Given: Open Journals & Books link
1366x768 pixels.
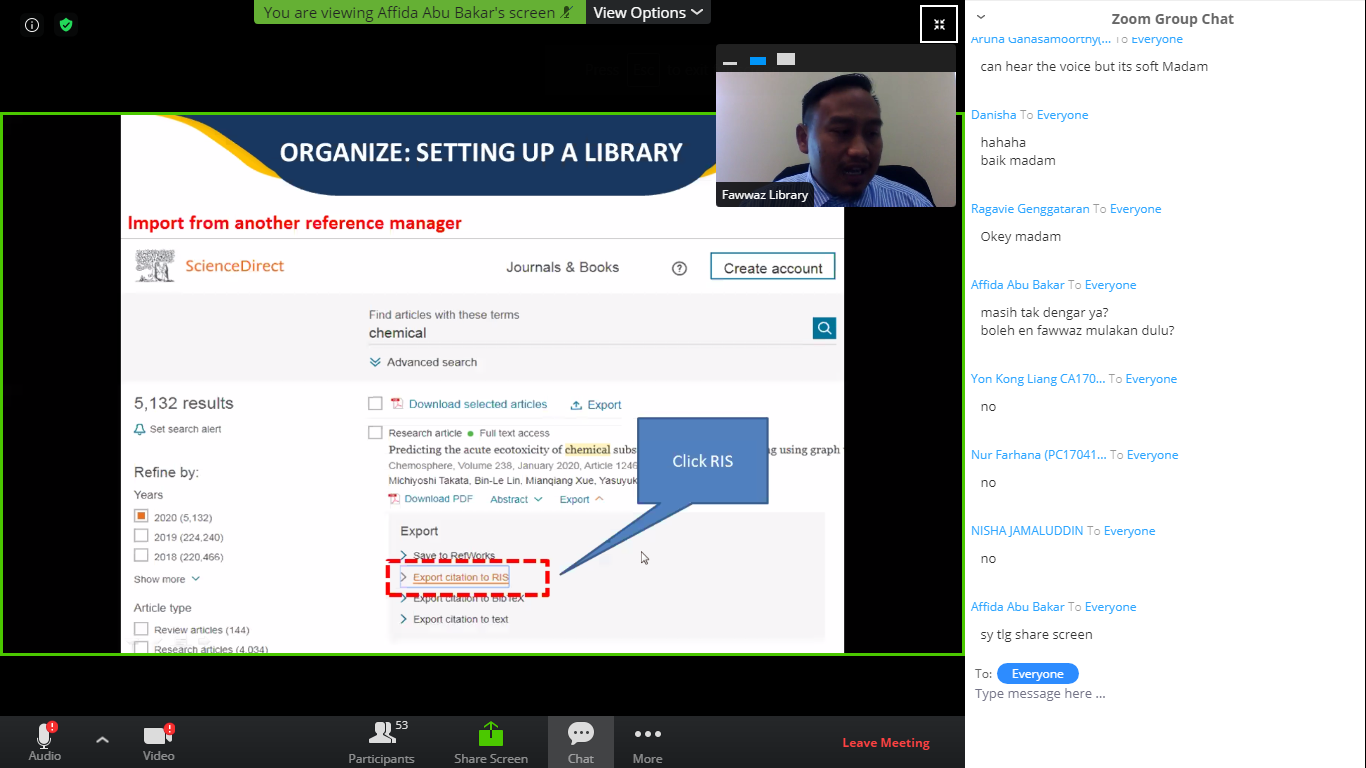Looking at the screenshot, I should point(563,267).
